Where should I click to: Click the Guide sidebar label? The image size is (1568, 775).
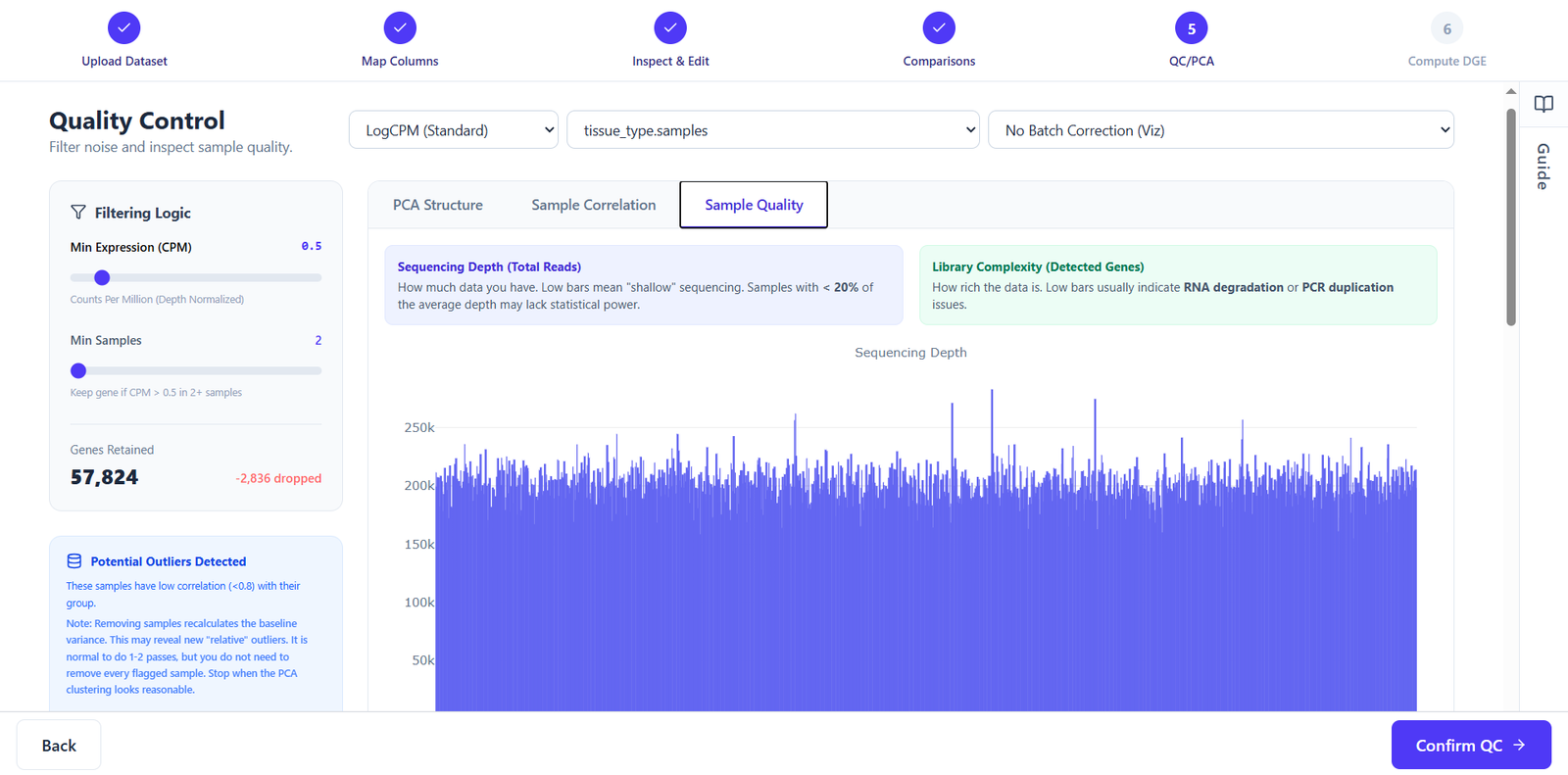tap(1543, 167)
